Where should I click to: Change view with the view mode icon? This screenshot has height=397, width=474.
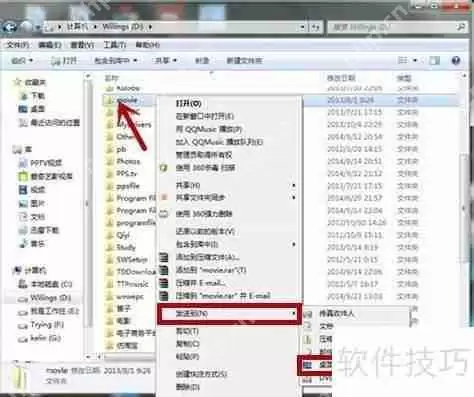pyautogui.click(x=403, y=60)
